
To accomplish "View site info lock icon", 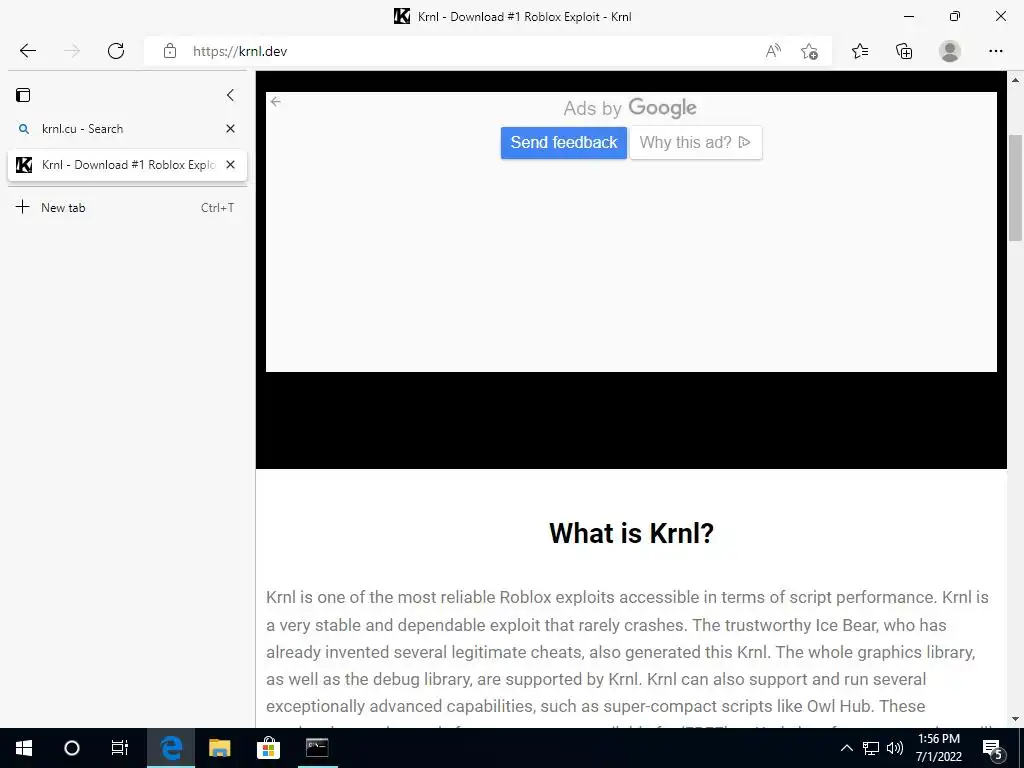I will pos(170,51).
